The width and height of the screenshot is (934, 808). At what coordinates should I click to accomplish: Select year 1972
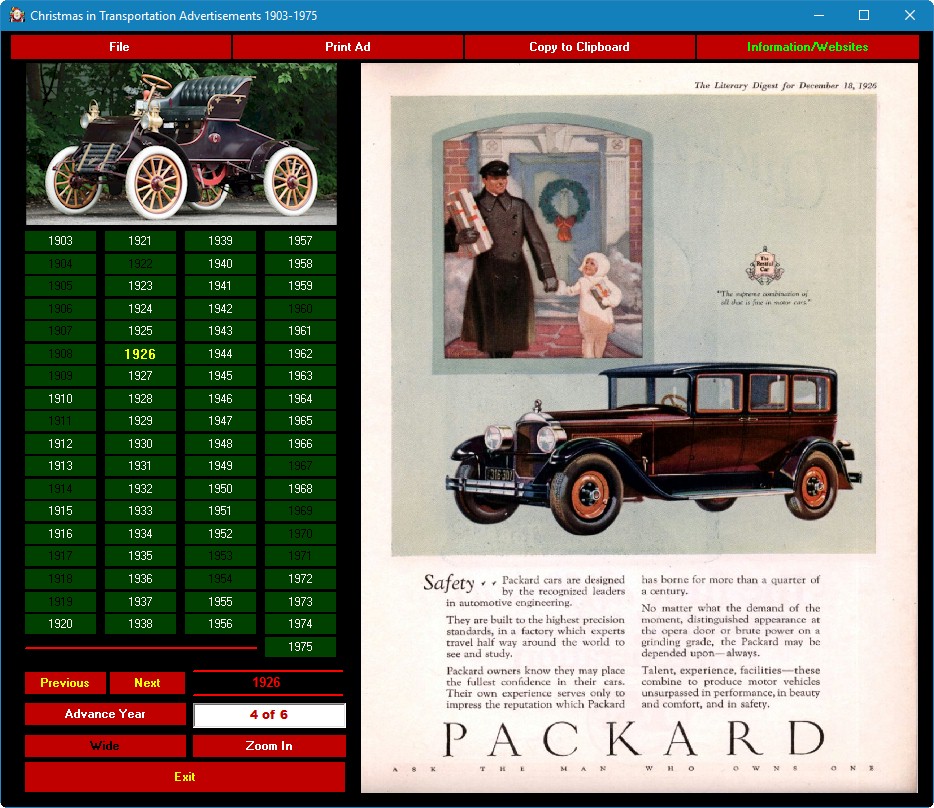pyautogui.click(x=300, y=579)
